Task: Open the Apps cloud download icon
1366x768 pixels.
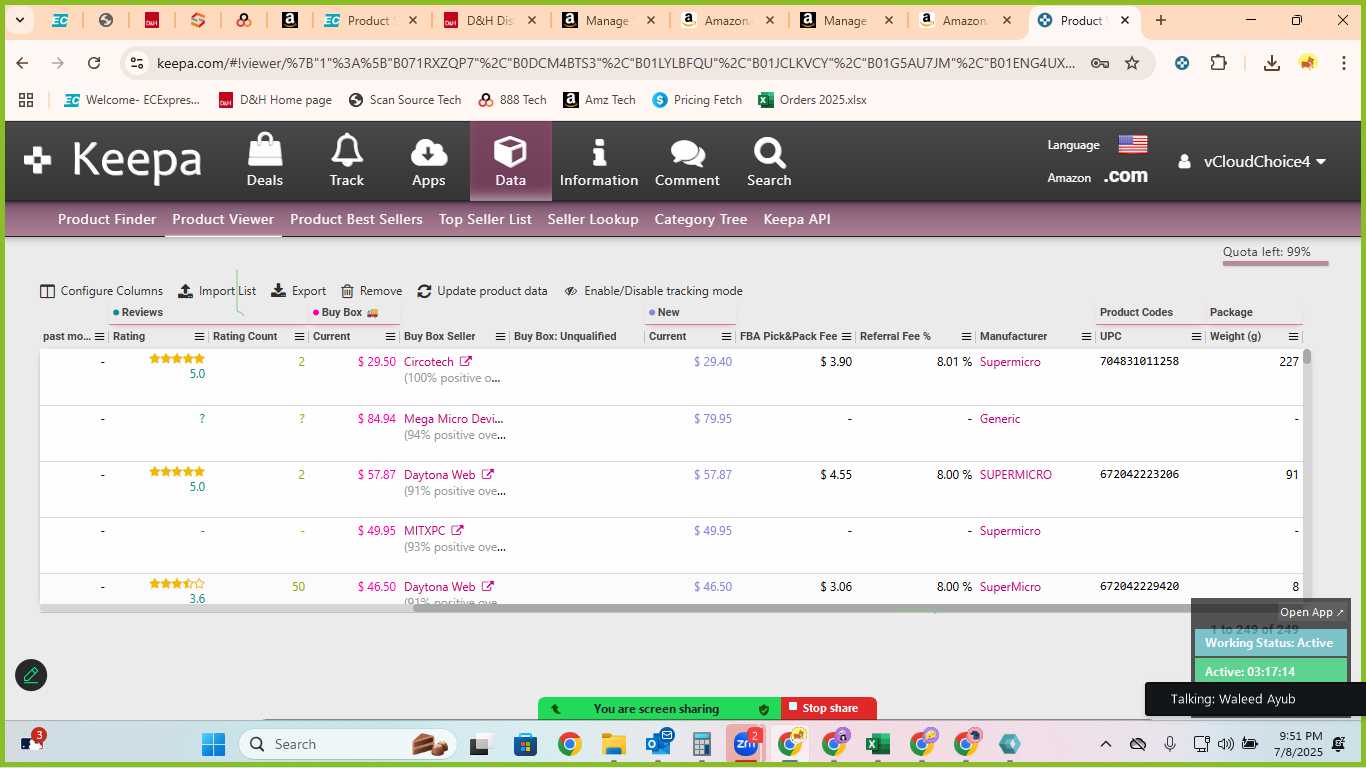Action: 428,161
